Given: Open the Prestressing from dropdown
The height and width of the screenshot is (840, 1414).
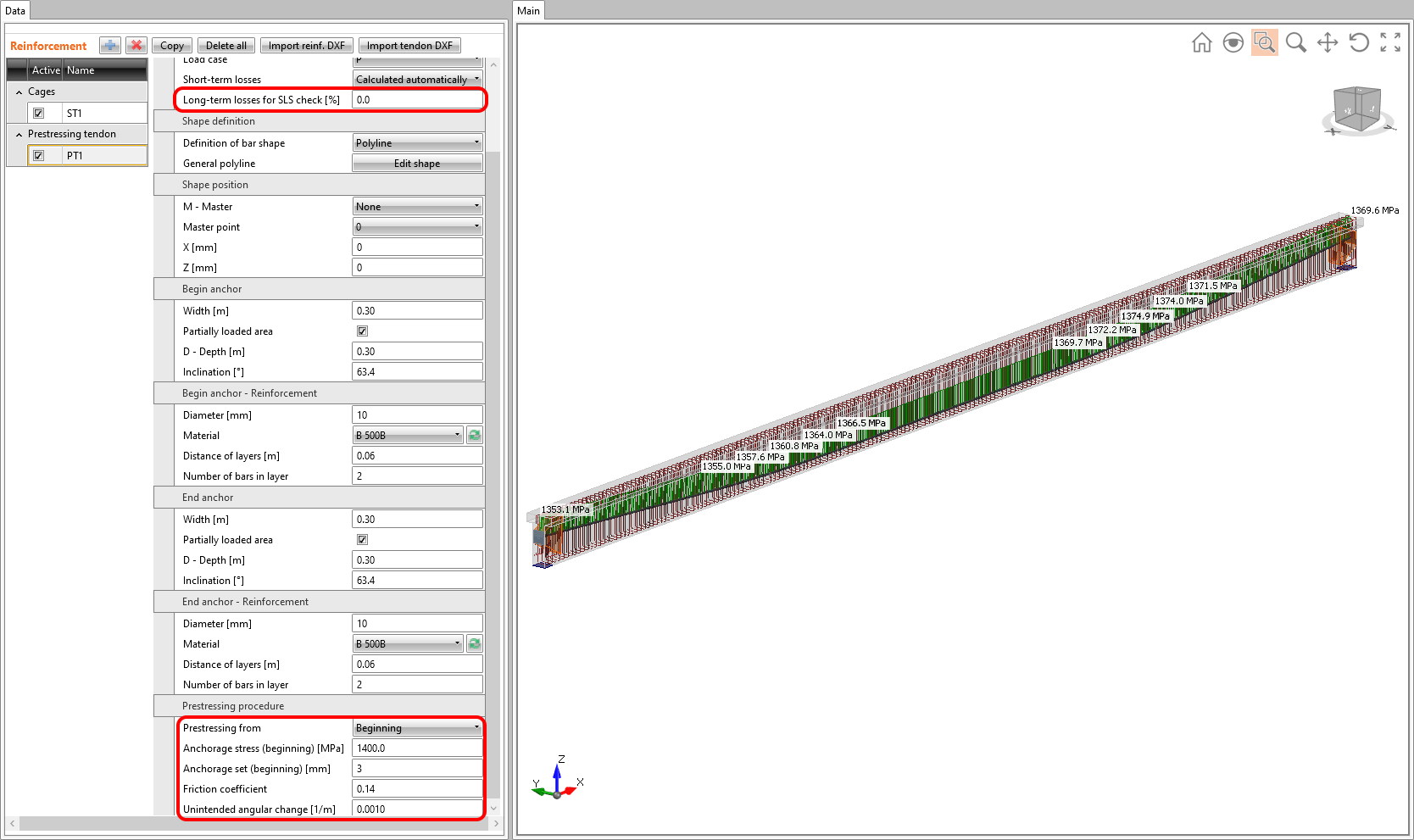Looking at the screenshot, I should click(476, 727).
